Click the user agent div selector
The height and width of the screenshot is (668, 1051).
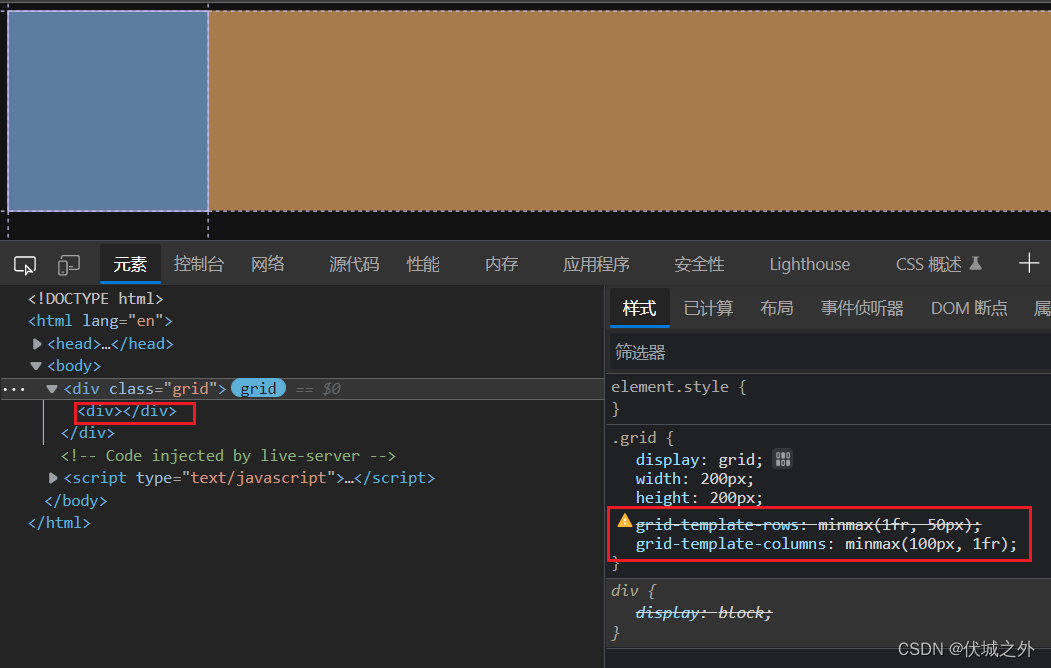(x=624, y=591)
